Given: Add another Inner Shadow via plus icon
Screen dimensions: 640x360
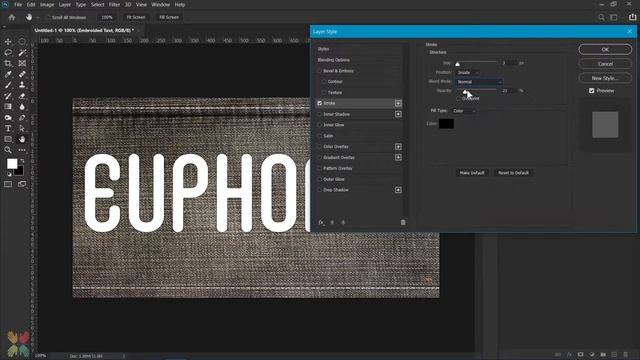Looking at the screenshot, I should (x=398, y=114).
